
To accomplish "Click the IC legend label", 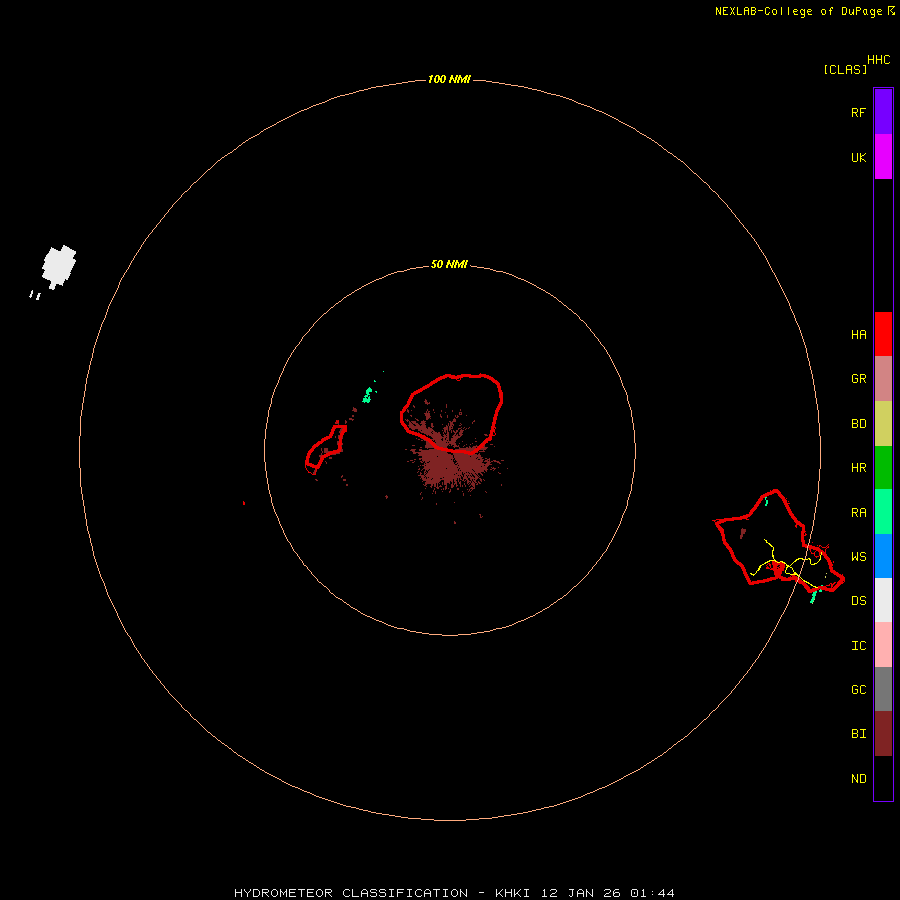I will click(x=858, y=646).
